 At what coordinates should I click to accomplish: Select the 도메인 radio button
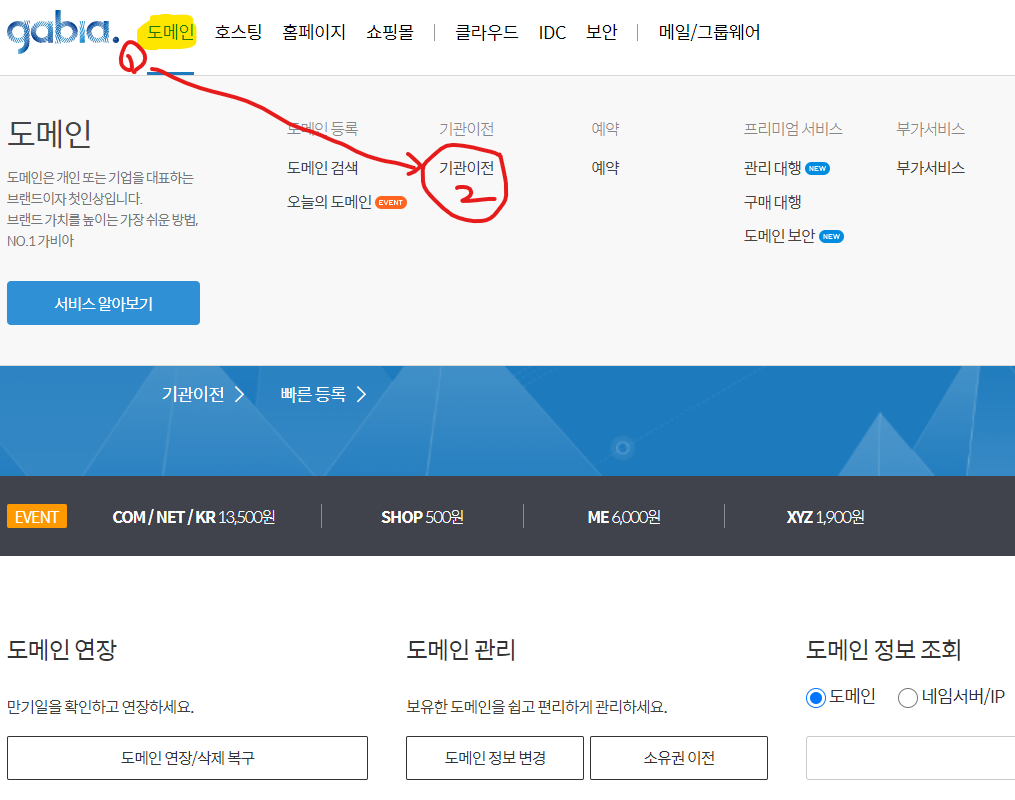click(x=816, y=698)
